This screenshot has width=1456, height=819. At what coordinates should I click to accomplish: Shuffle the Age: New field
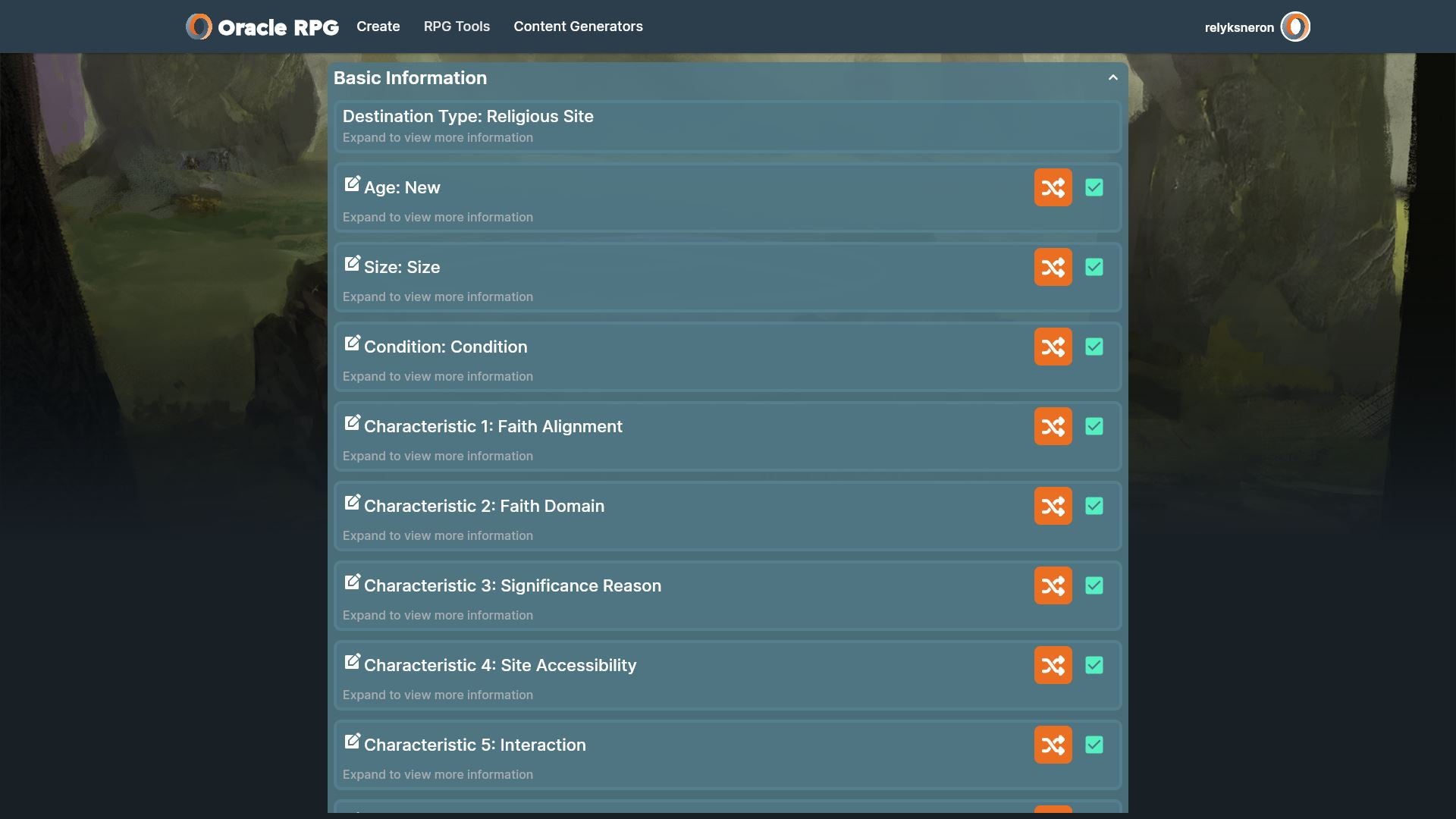coord(1053,187)
